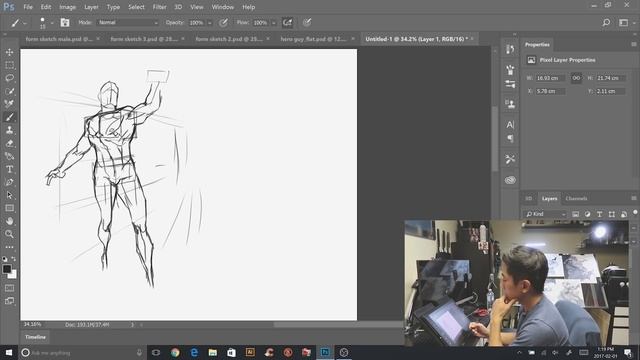Turn layer filtering on or off
This screenshot has width=640, height=360.
635,213
